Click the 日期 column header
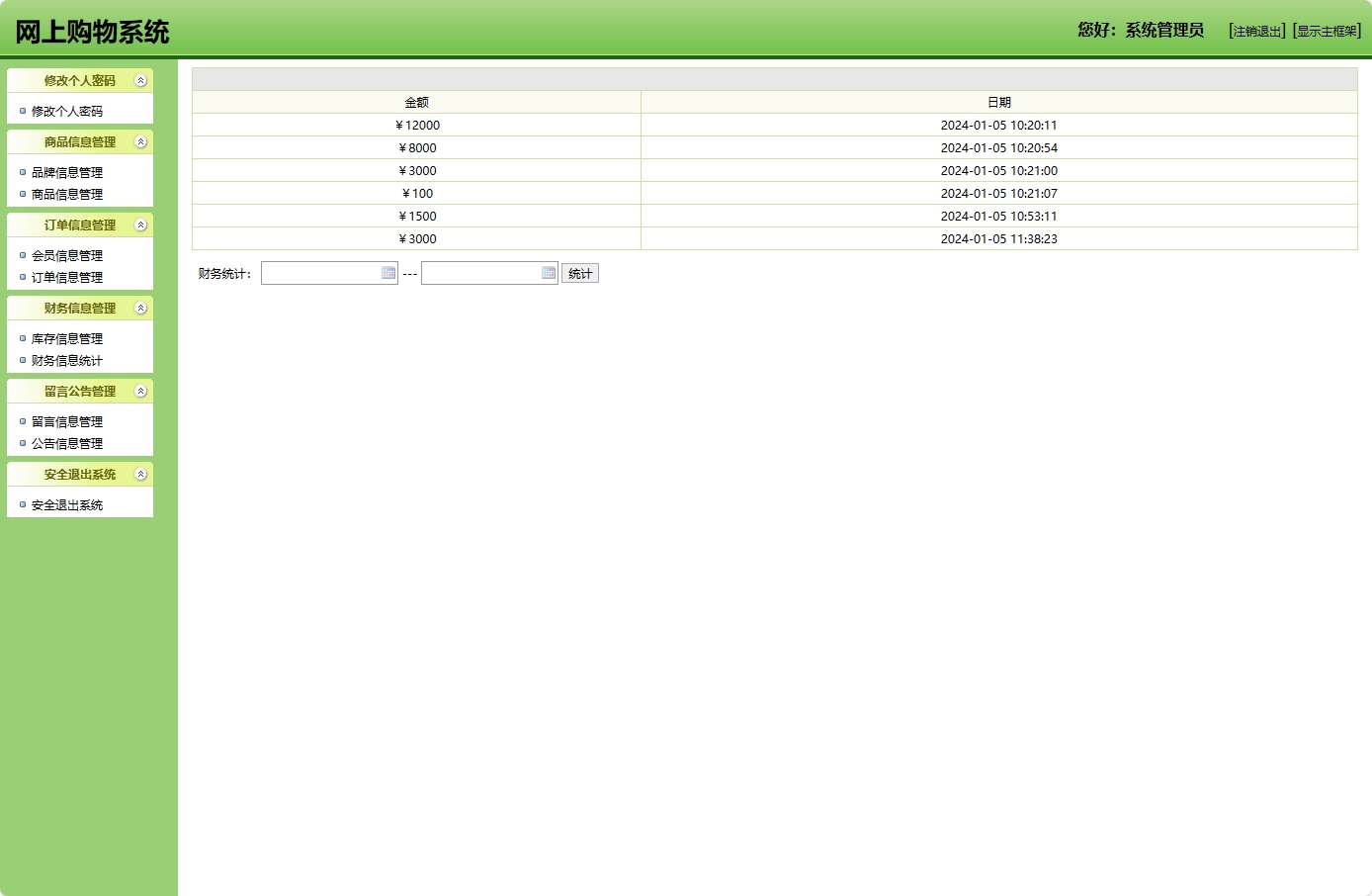The image size is (1372, 896). [x=999, y=102]
